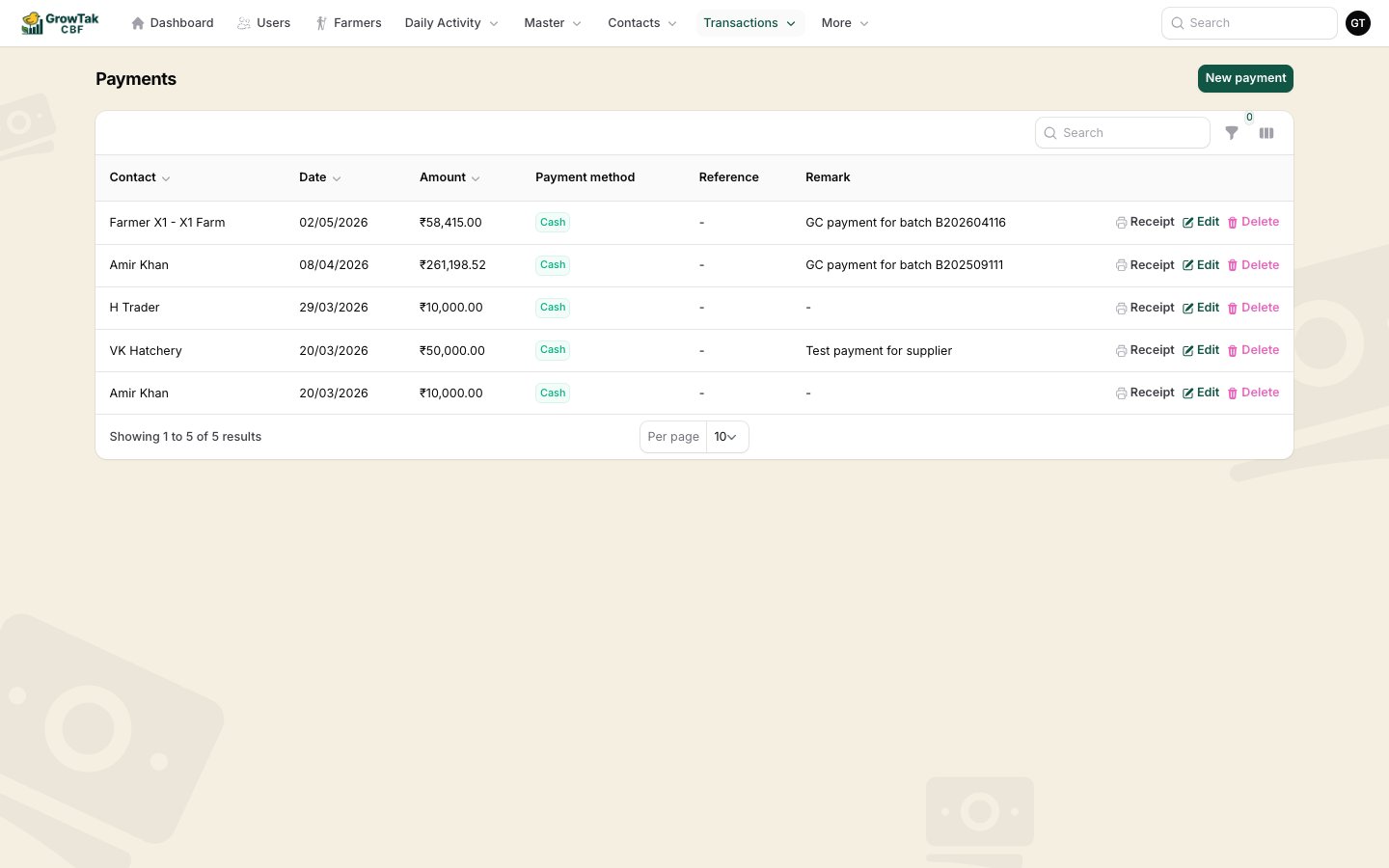
Task: Delete Amir Khan's ₹10,000.00 payment
Action: (x=1253, y=393)
